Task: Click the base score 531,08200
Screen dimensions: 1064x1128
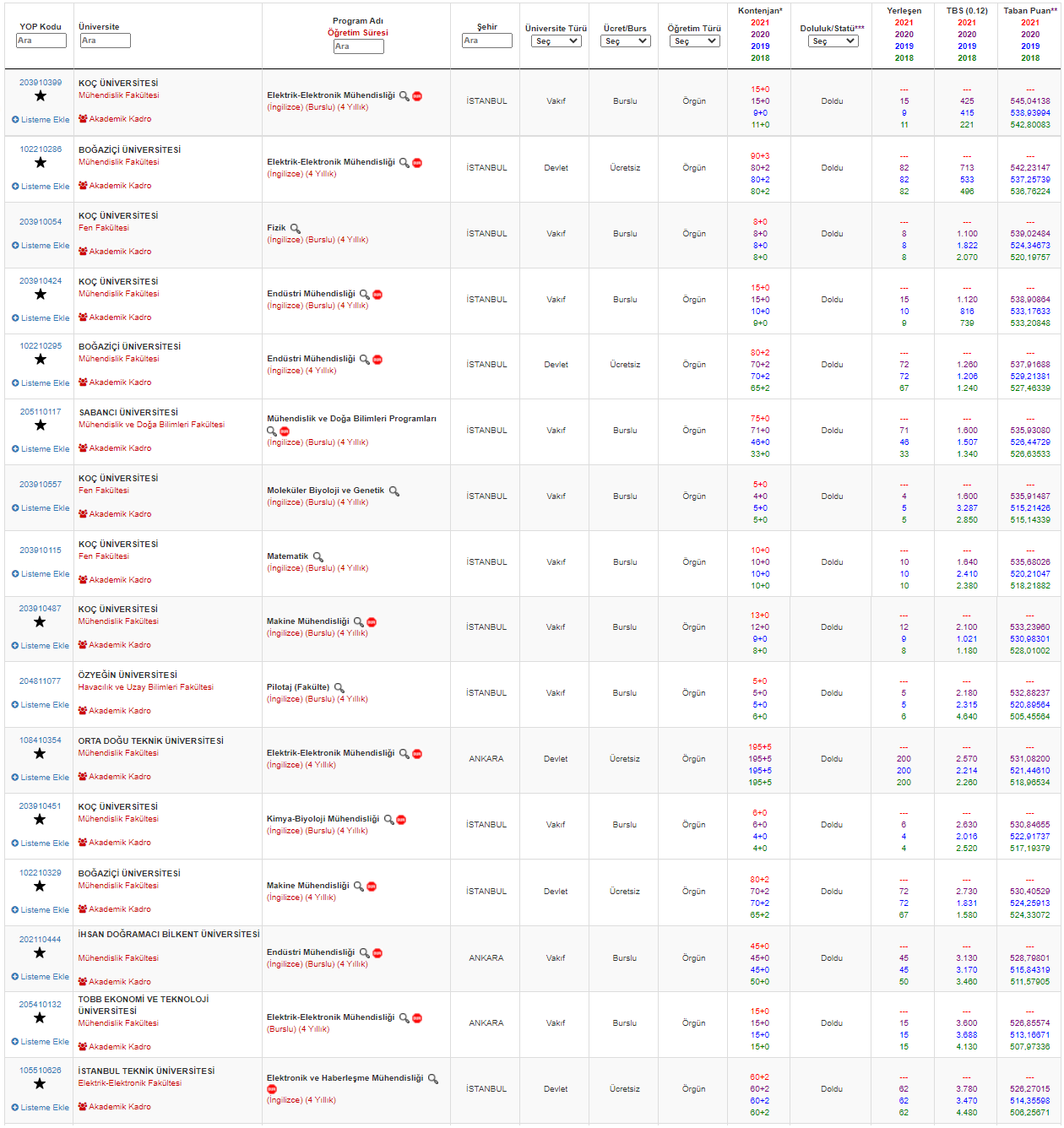Action: click(x=1030, y=759)
